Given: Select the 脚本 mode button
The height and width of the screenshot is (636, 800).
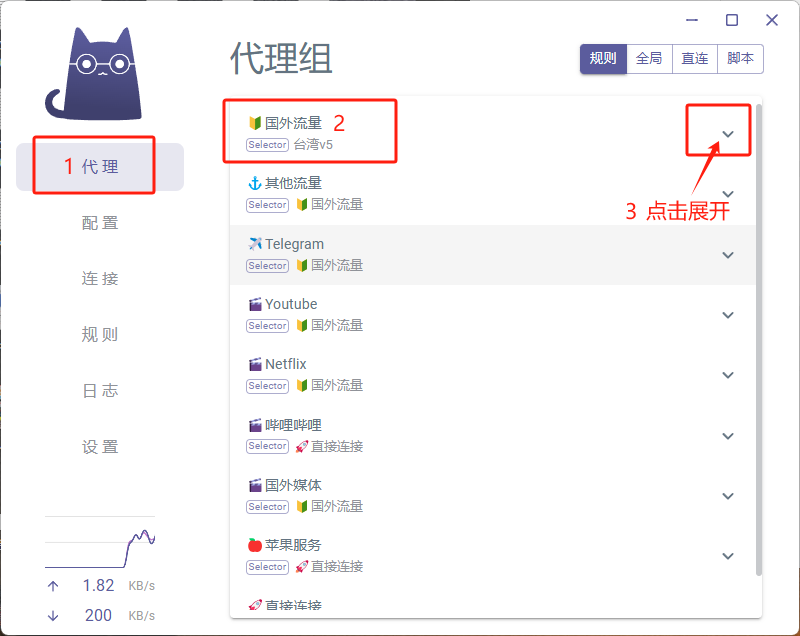Looking at the screenshot, I should pos(741,59).
